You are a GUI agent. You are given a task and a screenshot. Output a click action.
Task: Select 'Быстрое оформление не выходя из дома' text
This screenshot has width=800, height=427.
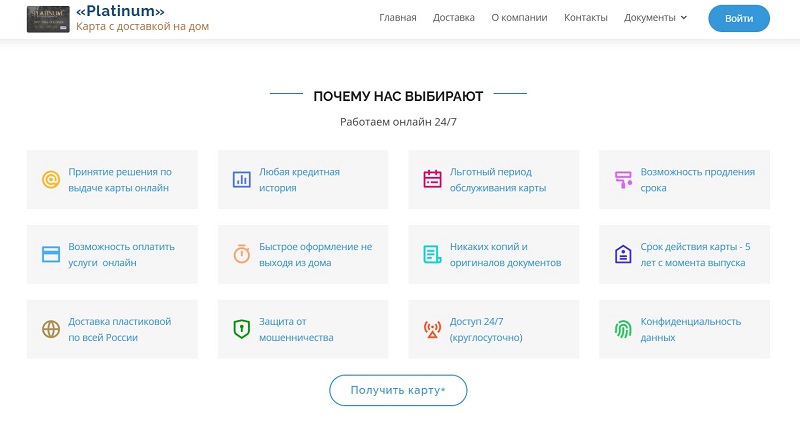click(x=316, y=254)
